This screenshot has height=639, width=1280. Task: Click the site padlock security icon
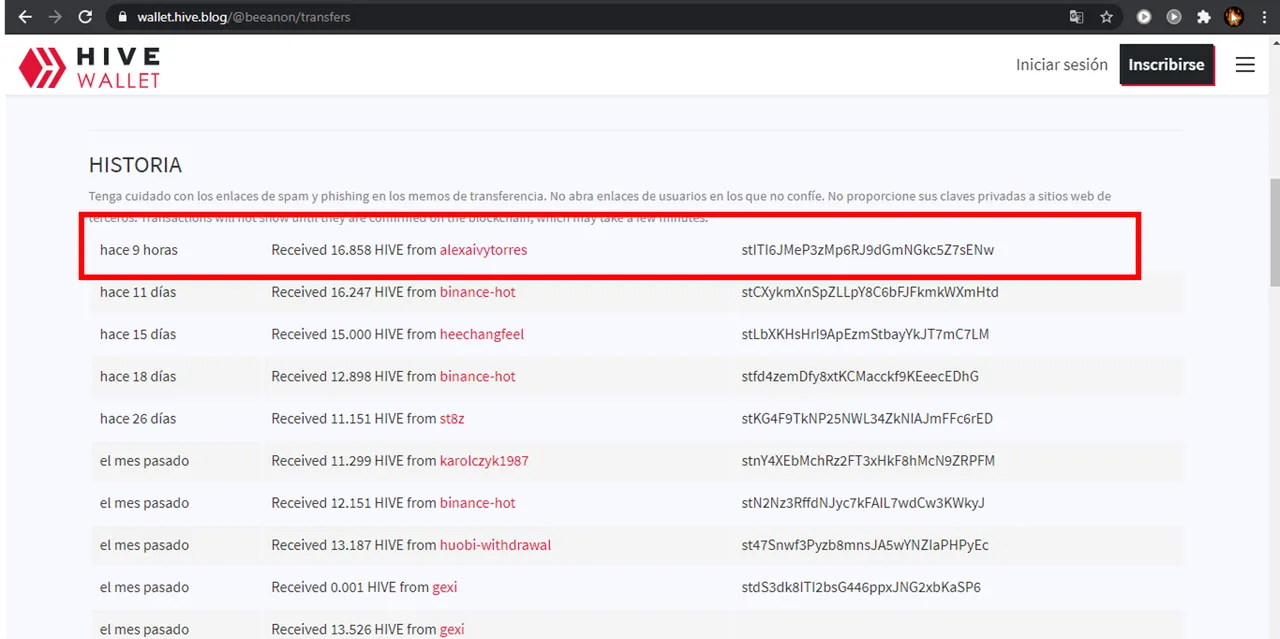122,17
